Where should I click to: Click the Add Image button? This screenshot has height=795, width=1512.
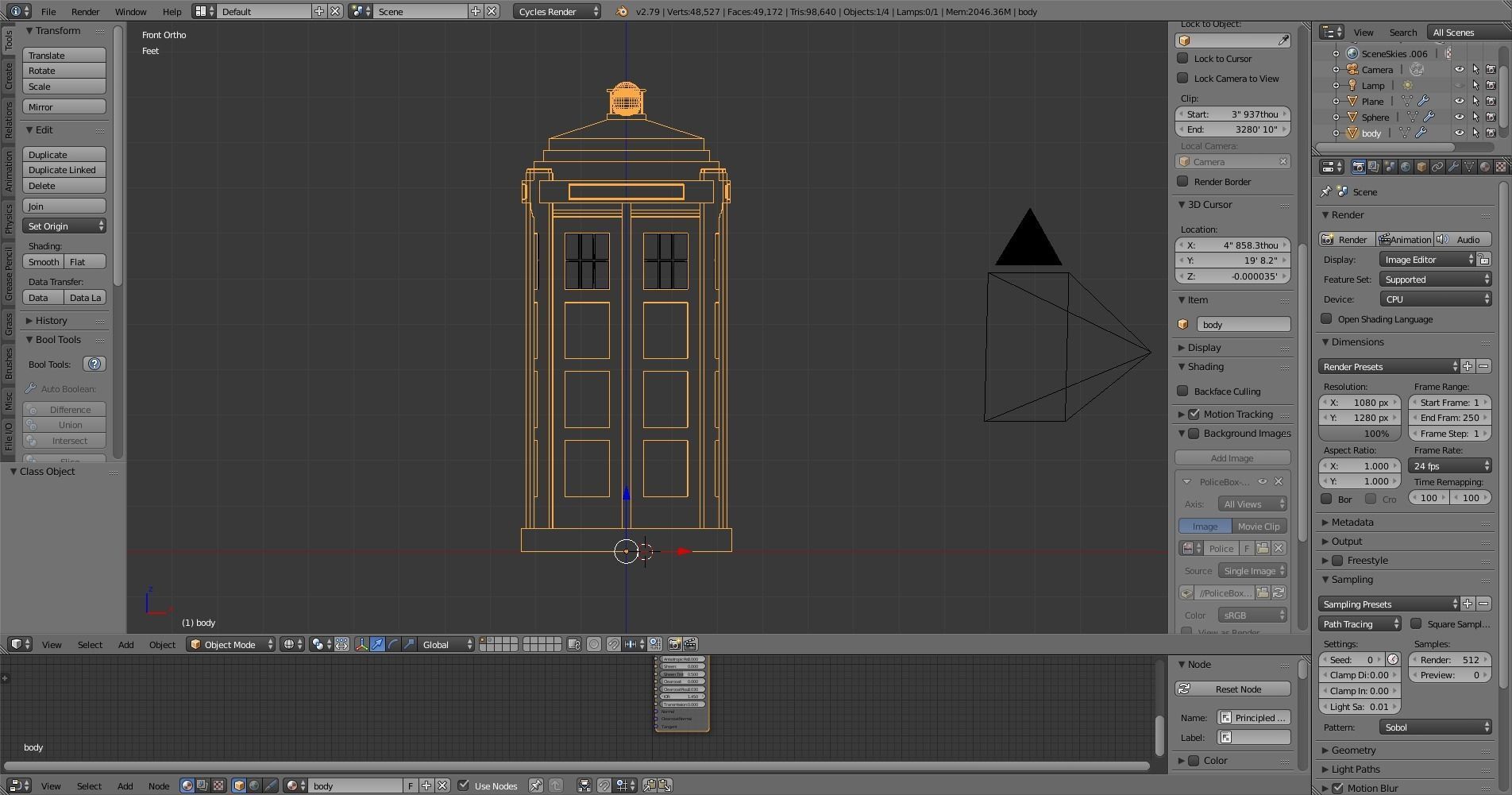pyautogui.click(x=1232, y=458)
